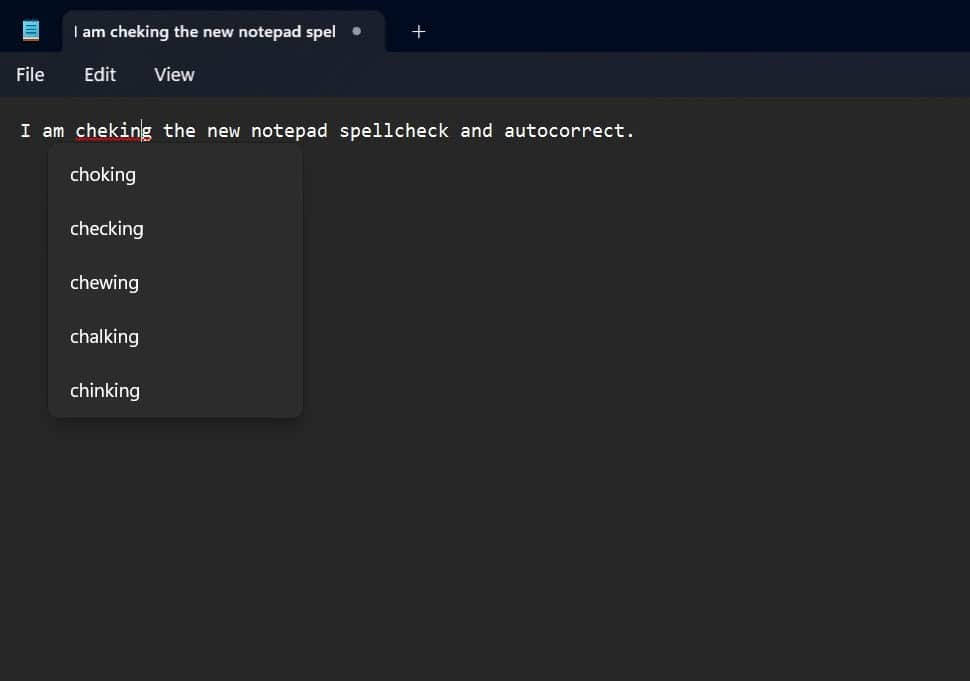Screen dimensions: 970x681
Task: Select 'checking' from the spelling suggestions
Action: (x=106, y=228)
